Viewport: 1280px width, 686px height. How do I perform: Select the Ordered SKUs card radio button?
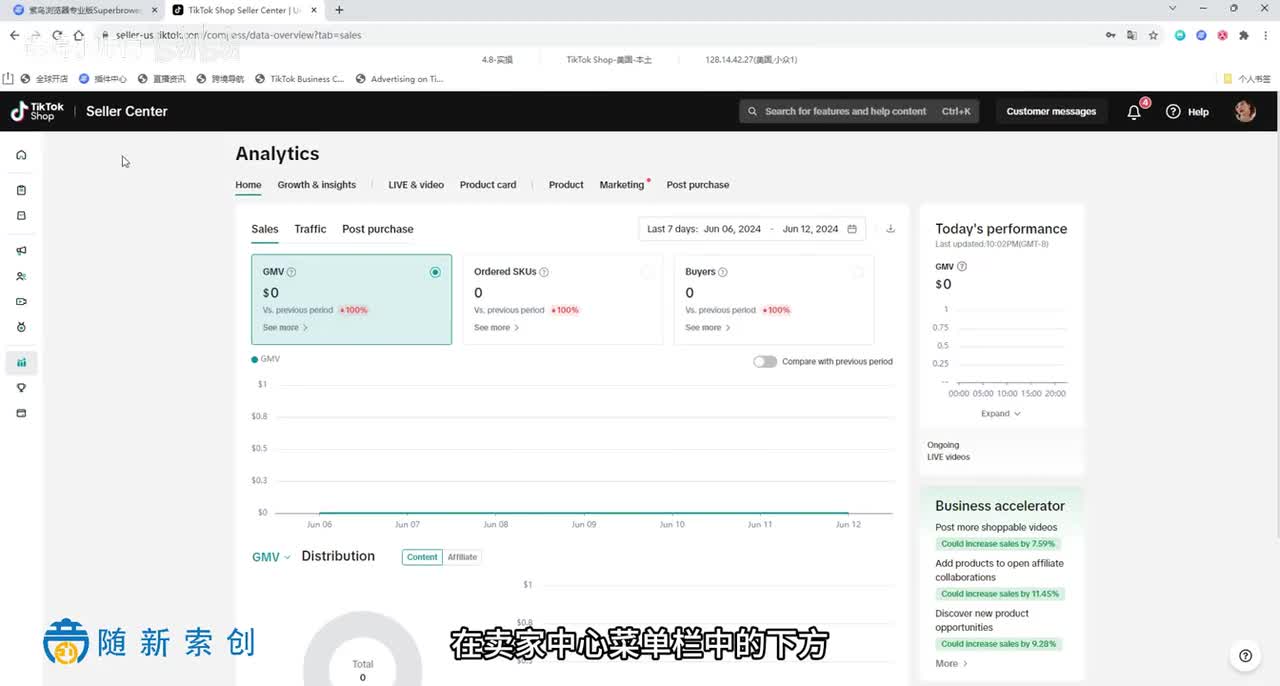[647, 272]
